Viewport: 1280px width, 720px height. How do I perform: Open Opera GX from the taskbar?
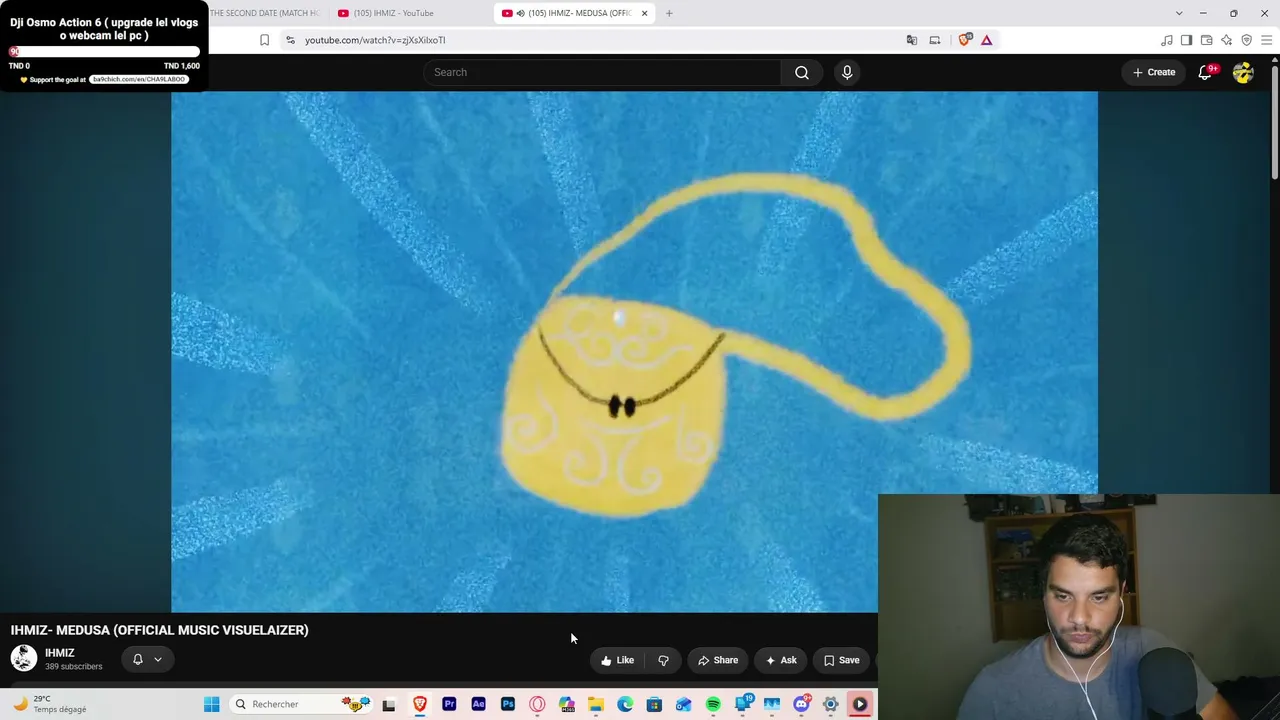coord(537,704)
